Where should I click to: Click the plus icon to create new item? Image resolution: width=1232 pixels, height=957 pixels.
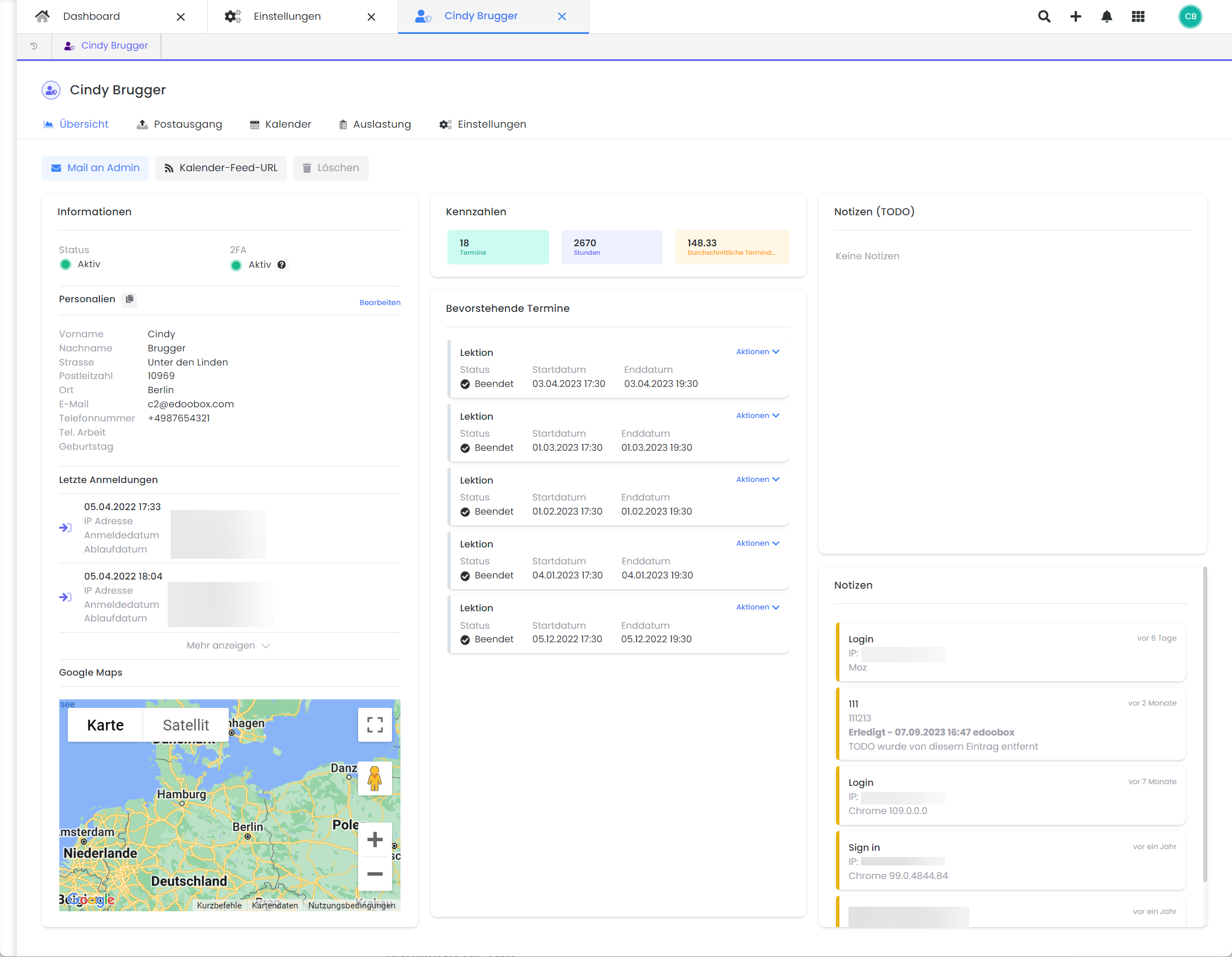click(1076, 16)
